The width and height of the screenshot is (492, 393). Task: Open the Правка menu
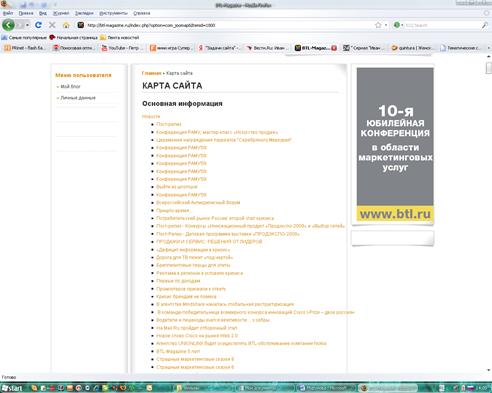pyautogui.click(x=26, y=13)
